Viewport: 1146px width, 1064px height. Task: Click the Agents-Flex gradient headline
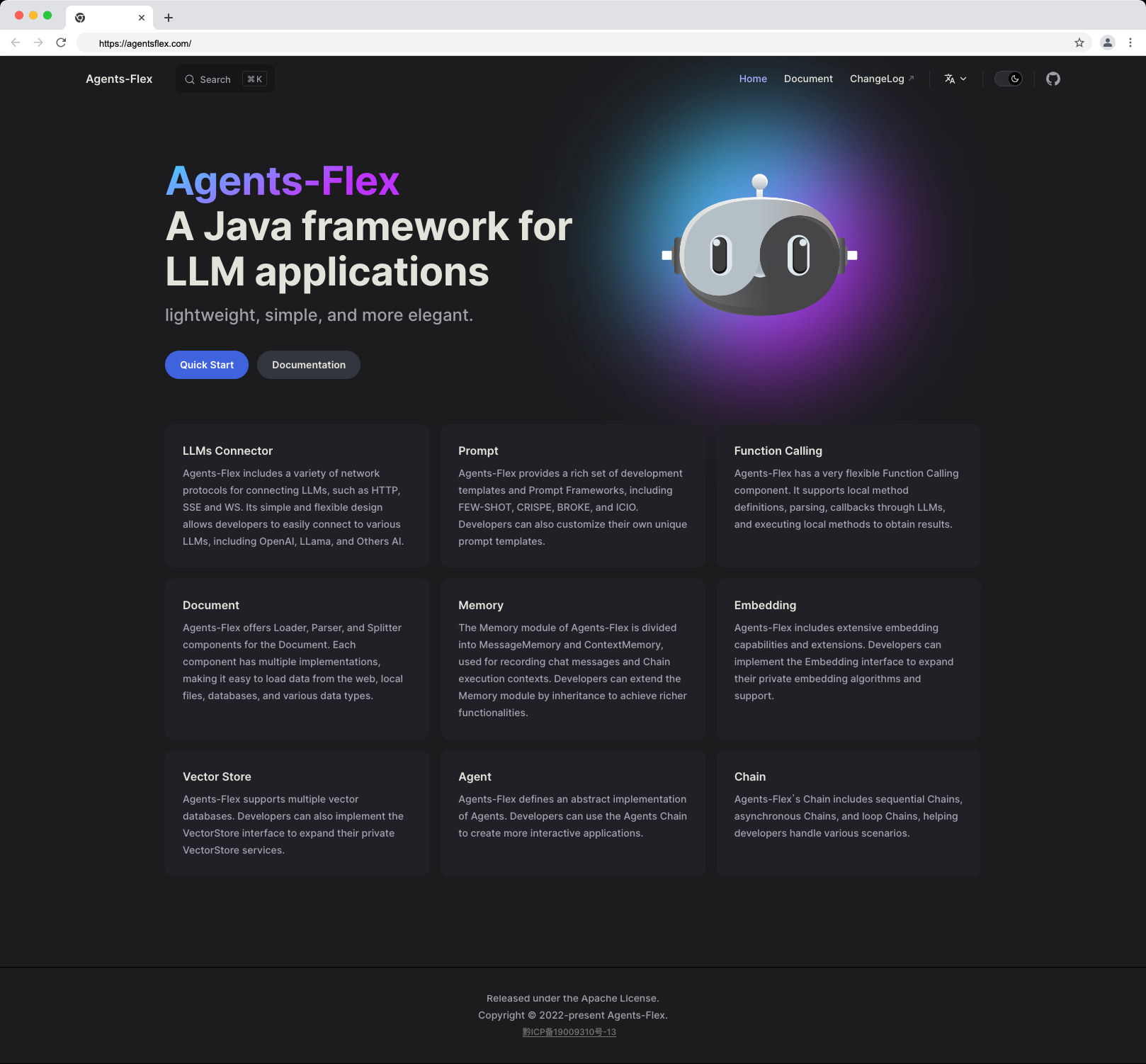(x=283, y=181)
